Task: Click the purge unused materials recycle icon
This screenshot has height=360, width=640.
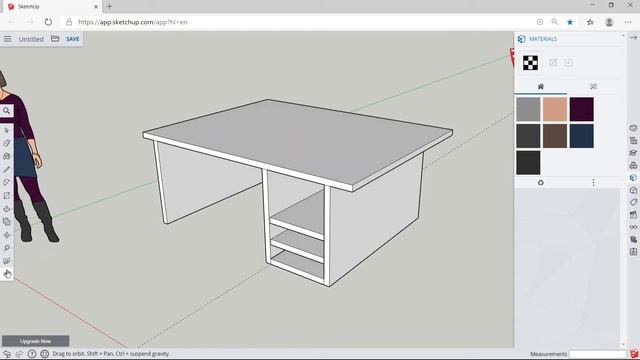Action: 540,183
